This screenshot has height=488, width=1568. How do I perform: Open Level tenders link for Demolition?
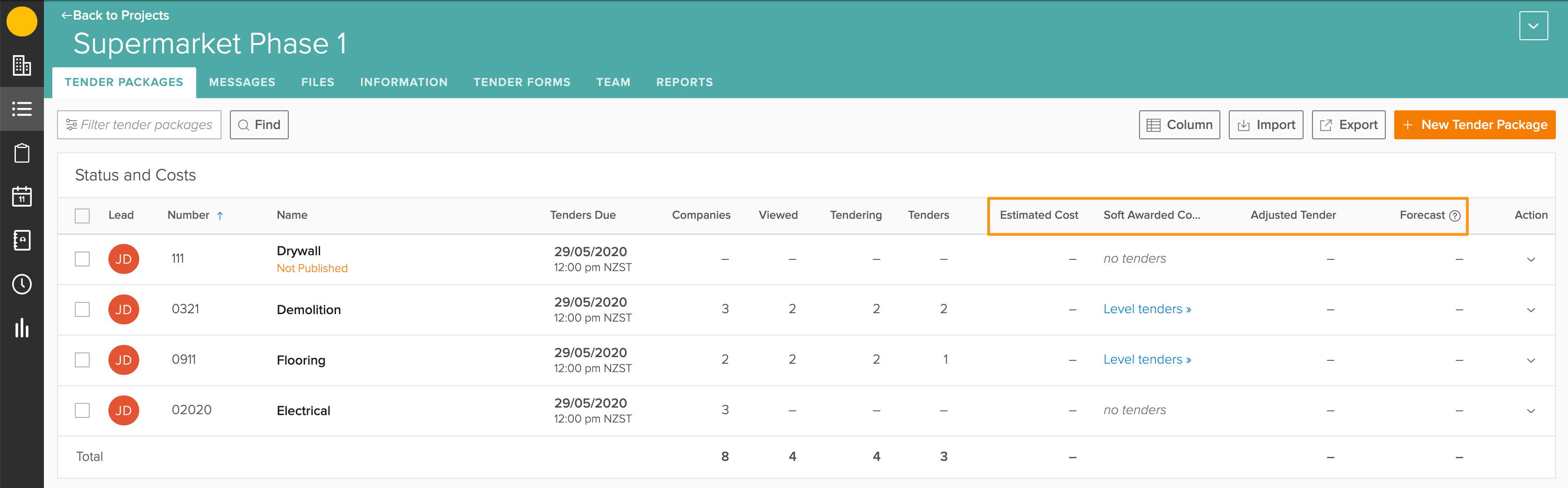(x=1147, y=309)
